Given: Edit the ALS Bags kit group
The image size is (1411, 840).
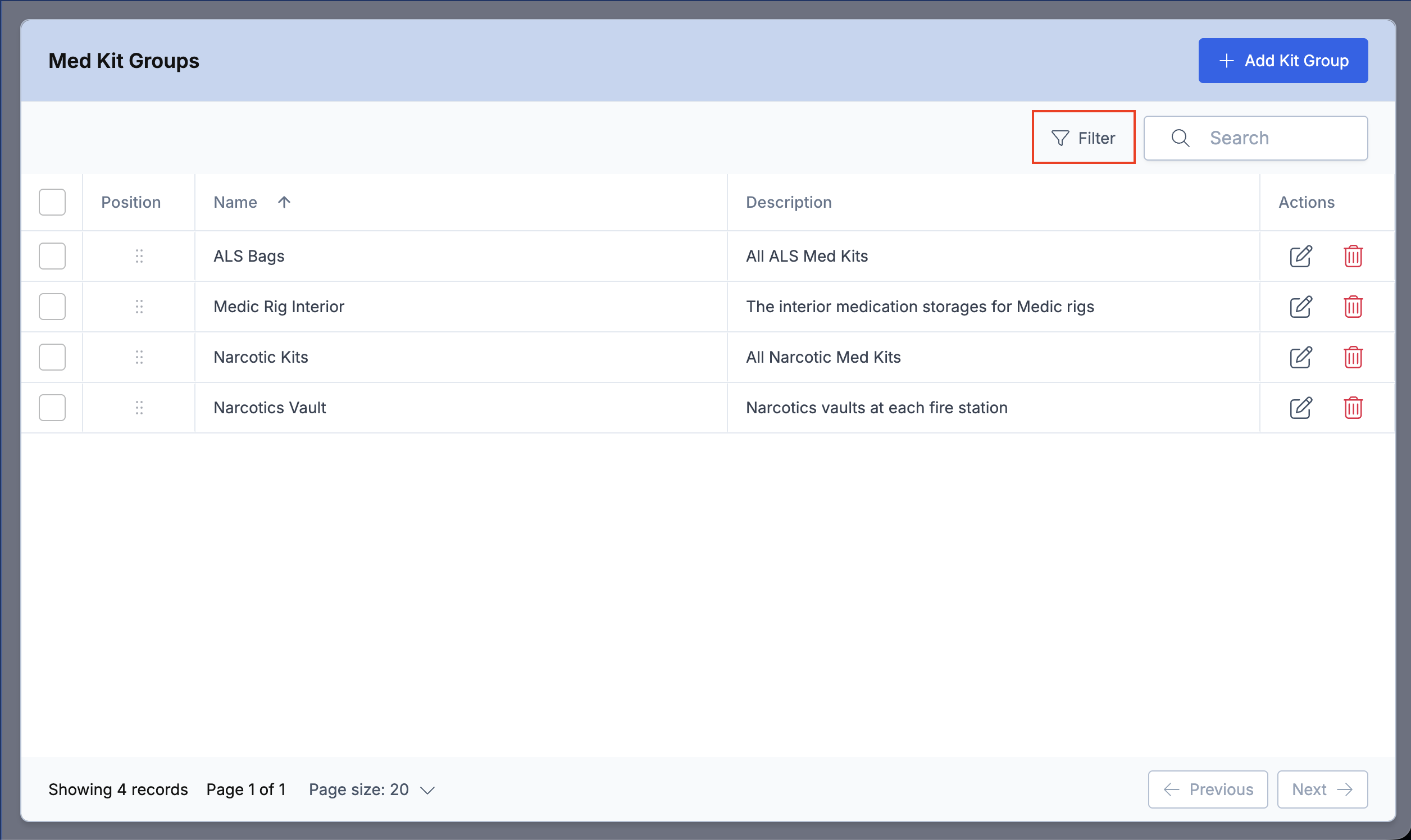Looking at the screenshot, I should tap(1300, 257).
